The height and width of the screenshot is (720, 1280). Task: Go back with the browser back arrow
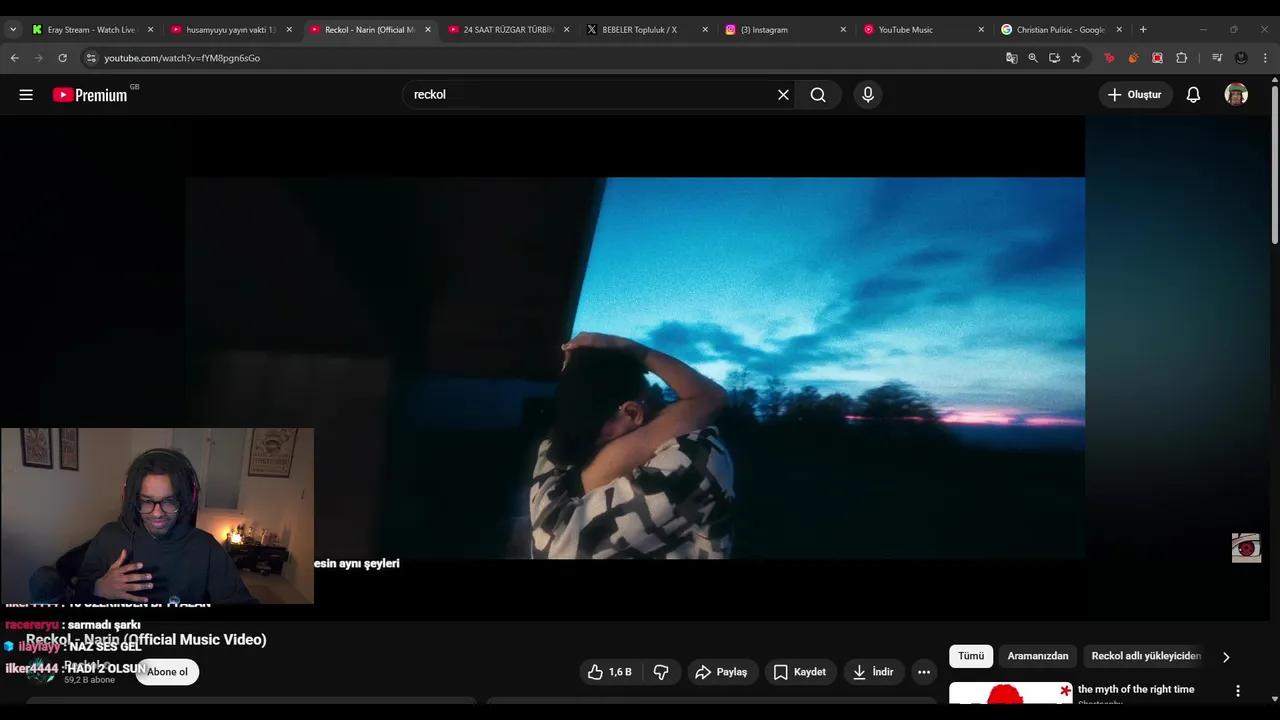(15, 58)
